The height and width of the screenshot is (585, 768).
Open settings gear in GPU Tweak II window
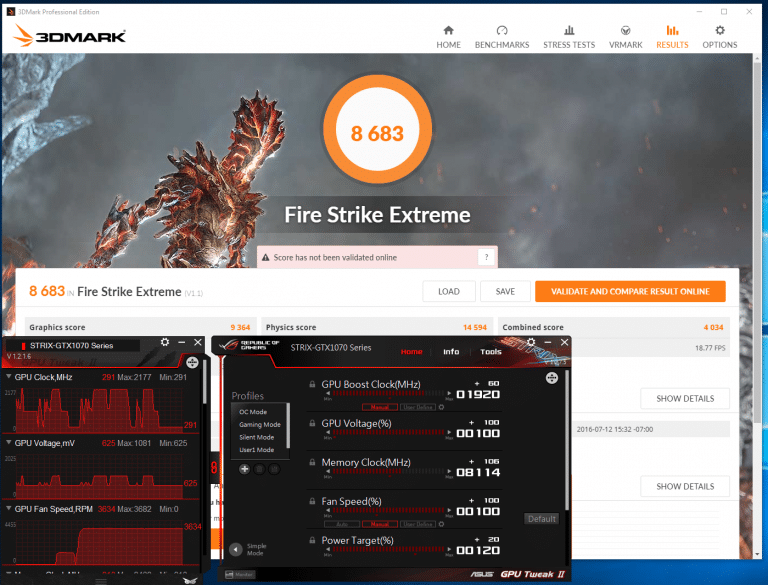(x=531, y=341)
